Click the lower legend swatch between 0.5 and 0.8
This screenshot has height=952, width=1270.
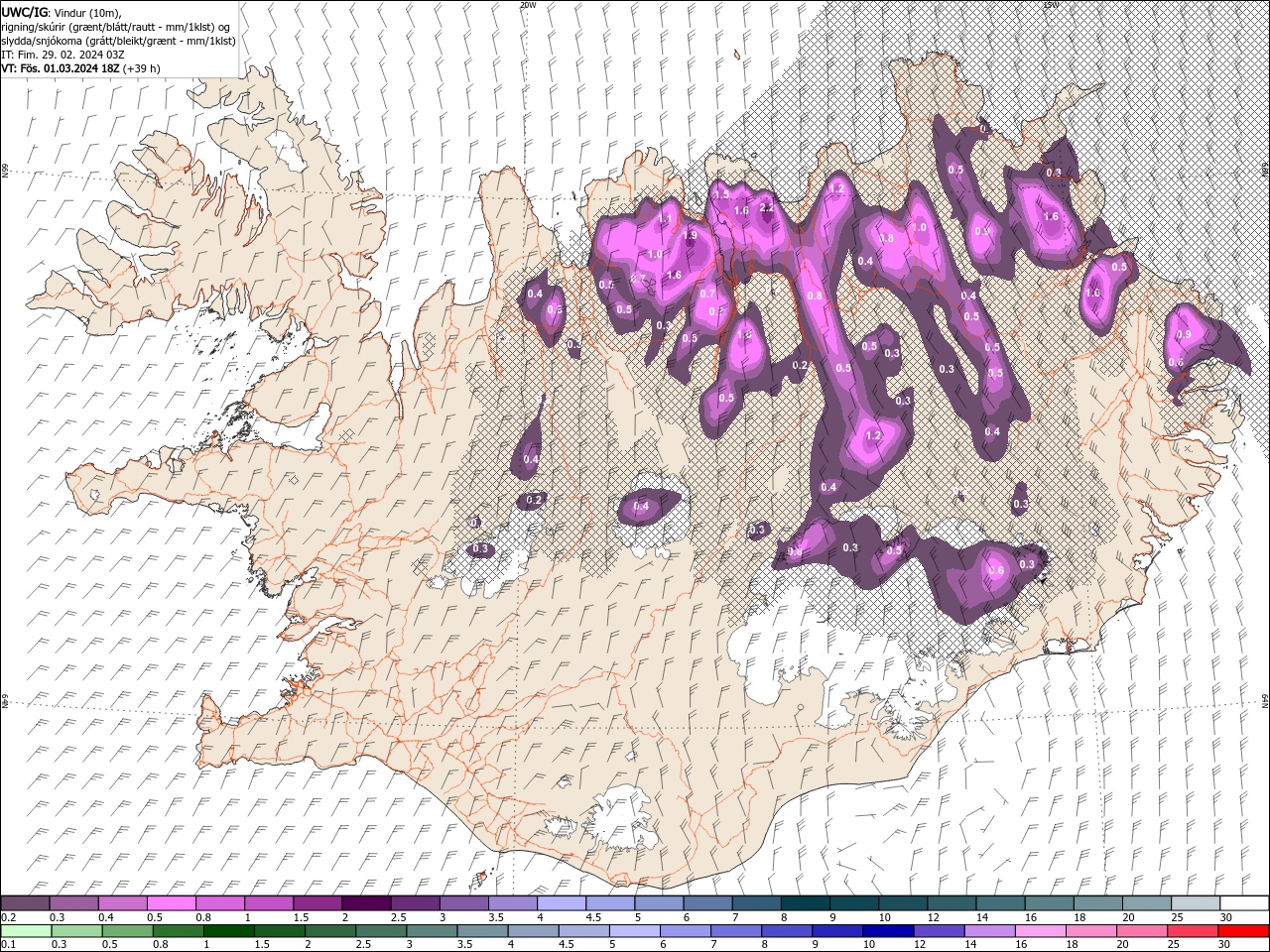pos(127,930)
